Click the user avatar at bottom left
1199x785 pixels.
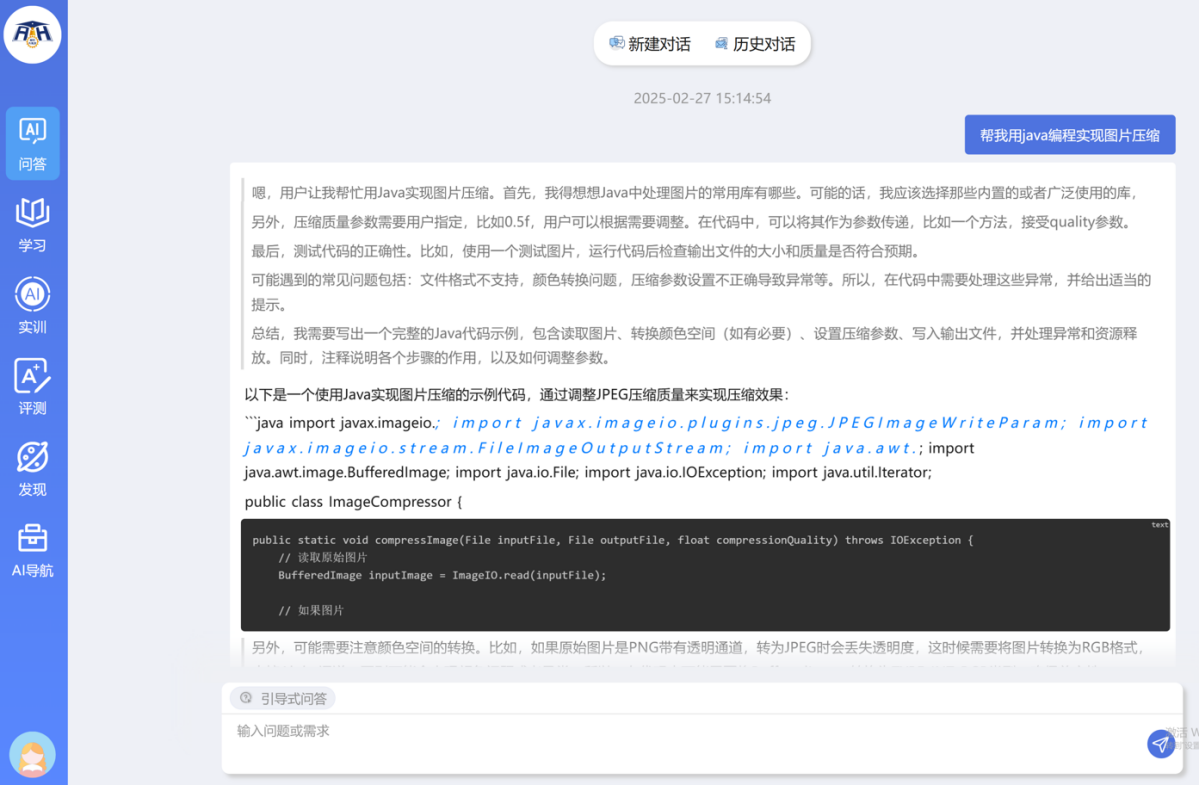[33, 754]
